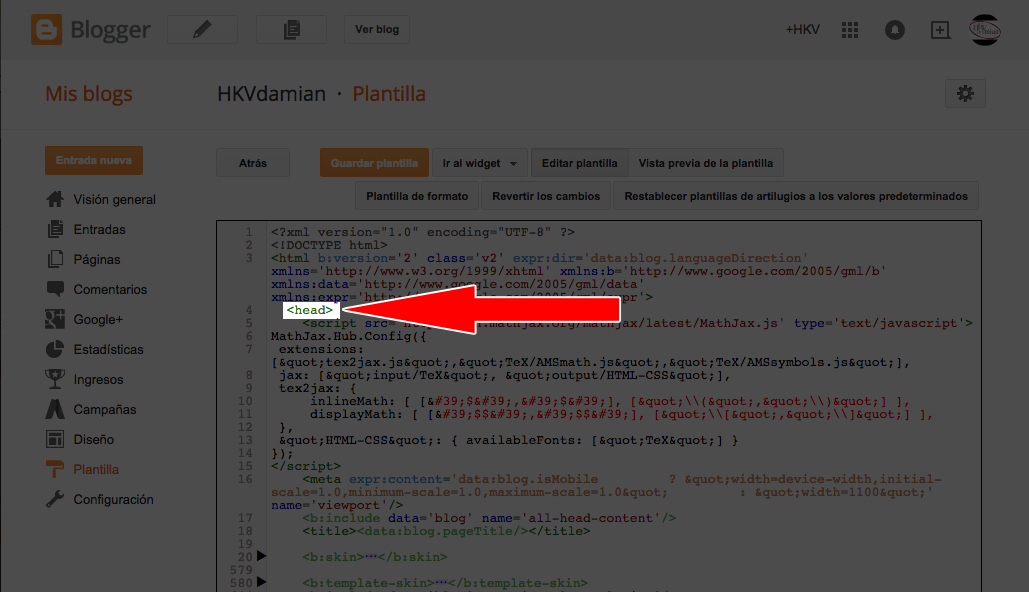Click the HKVdamian blog title

click(x=271, y=94)
